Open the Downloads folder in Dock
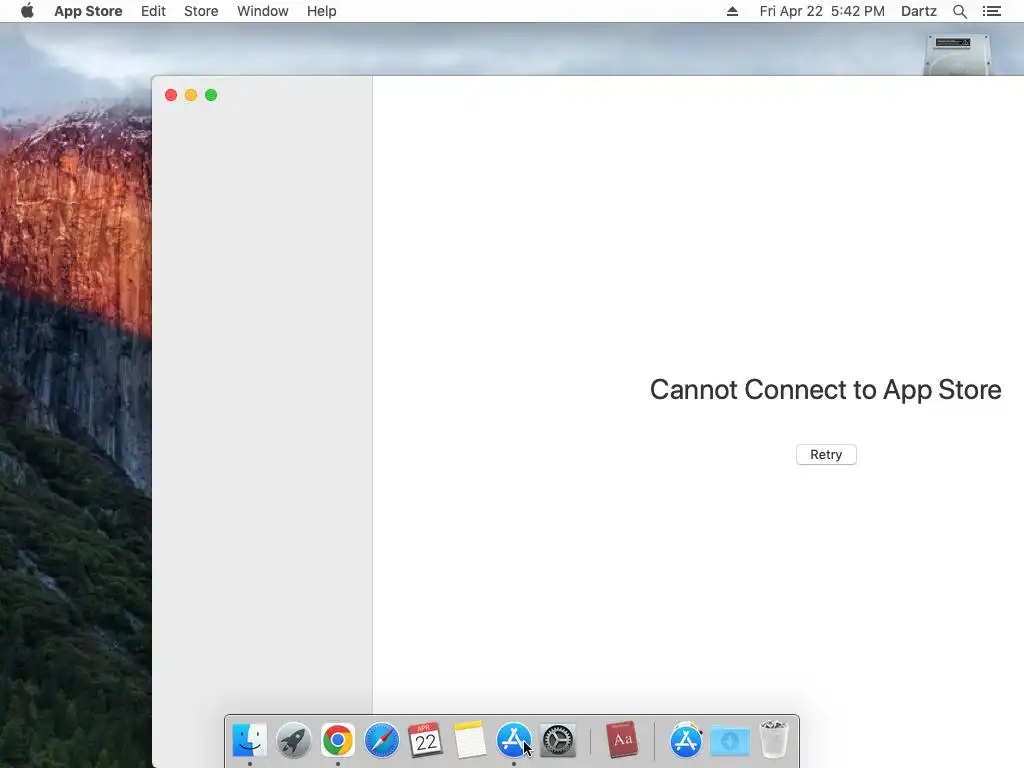 [x=729, y=741]
